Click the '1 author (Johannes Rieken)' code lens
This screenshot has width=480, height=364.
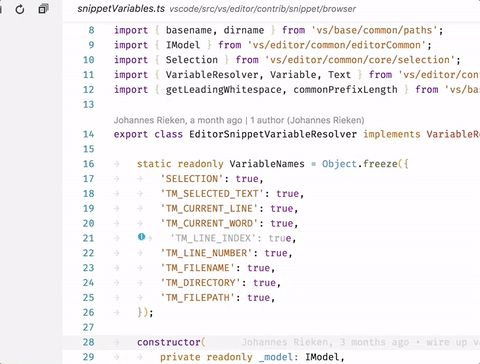[307, 120]
